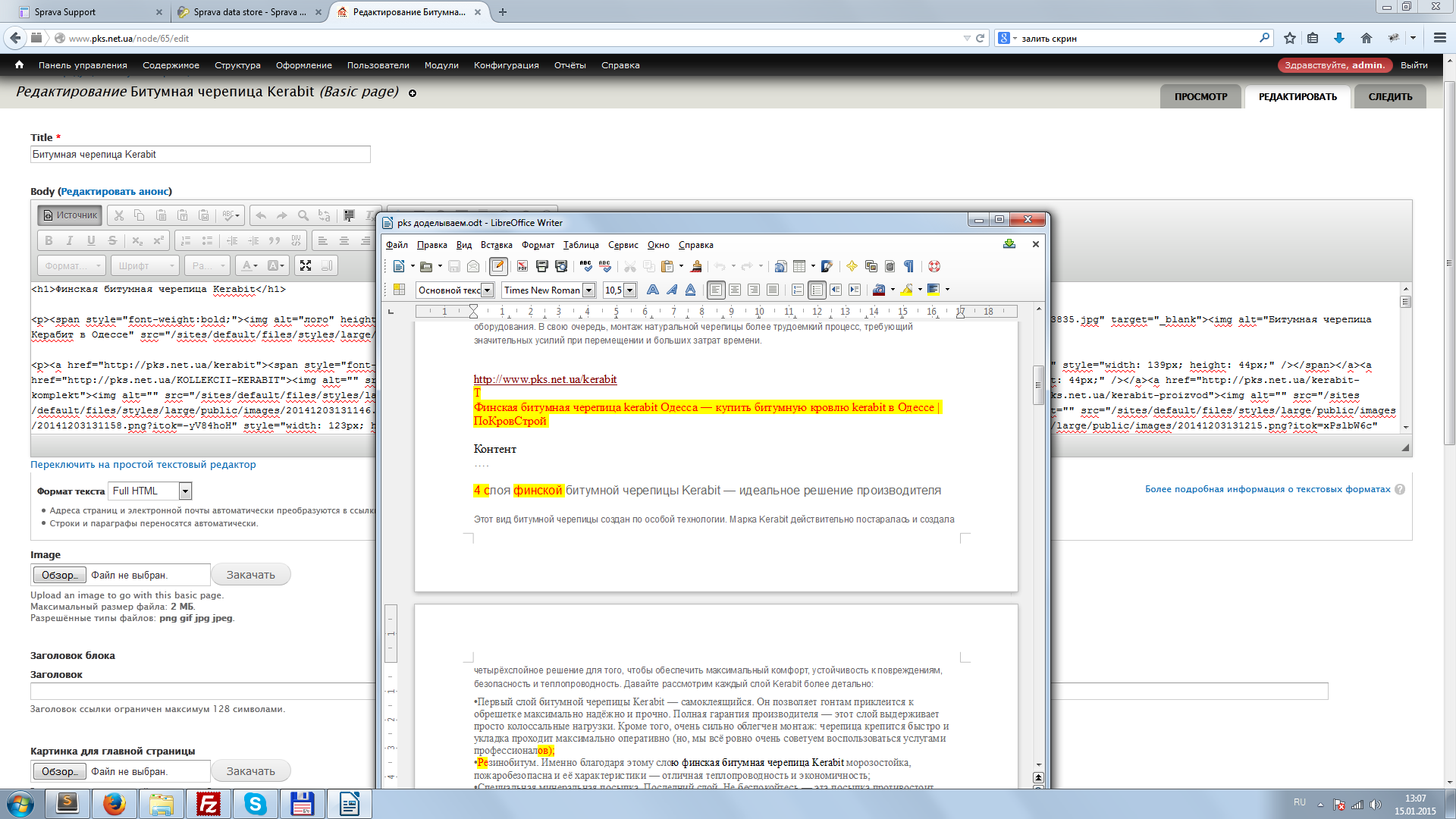Viewport: 1456px width, 819px height.
Task: Toggle Edit File mode in Writer toolbar
Action: (498, 266)
